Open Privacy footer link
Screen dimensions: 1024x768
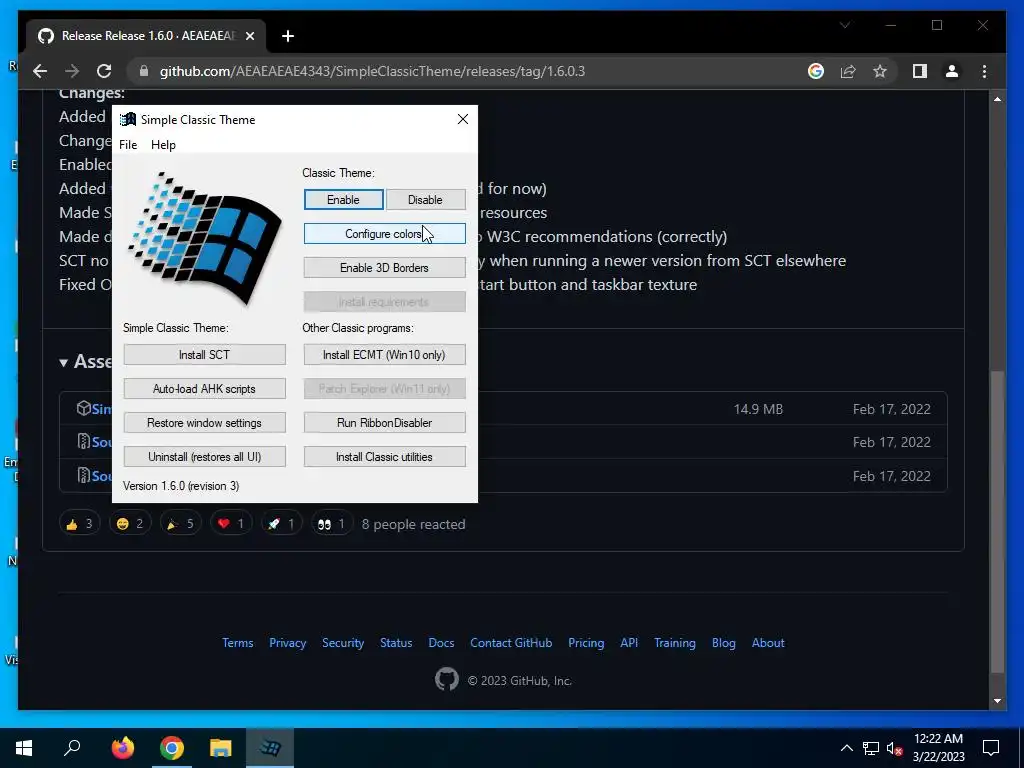(x=287, y=643)
